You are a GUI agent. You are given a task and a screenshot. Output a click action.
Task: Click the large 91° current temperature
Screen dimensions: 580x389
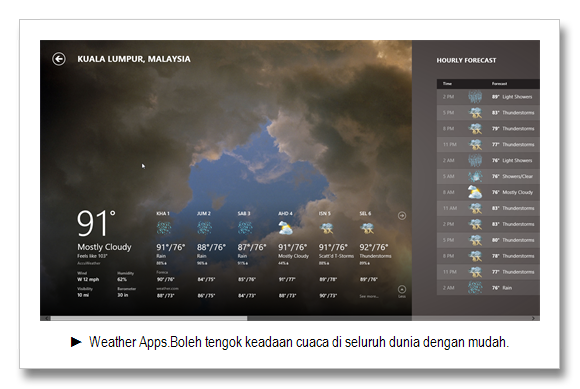96,223
